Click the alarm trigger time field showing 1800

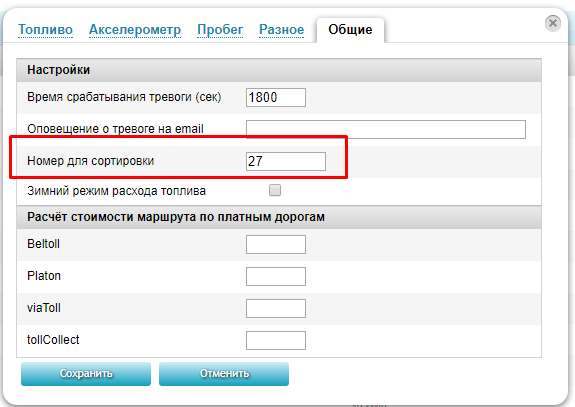(276, 98)
